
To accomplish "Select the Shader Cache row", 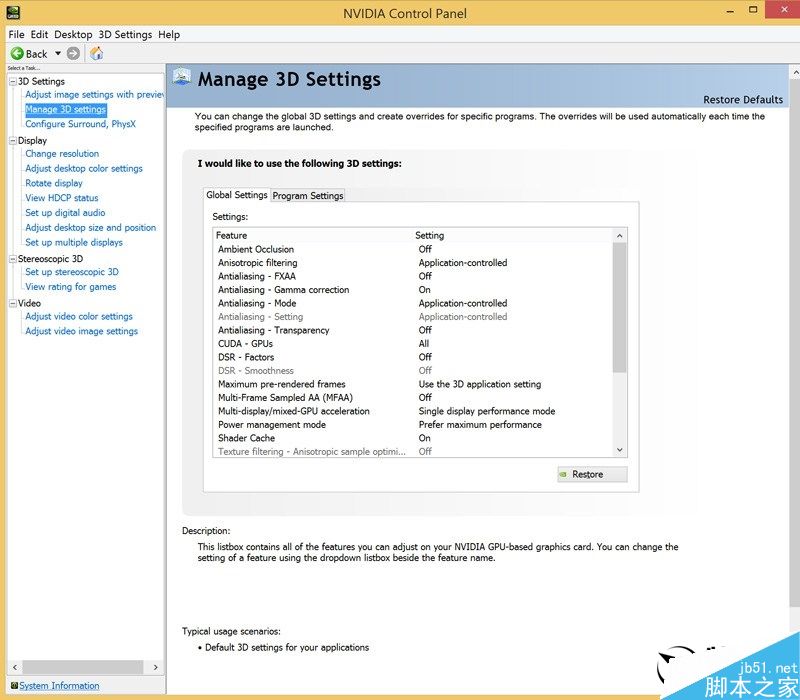I will click(413, 438).
